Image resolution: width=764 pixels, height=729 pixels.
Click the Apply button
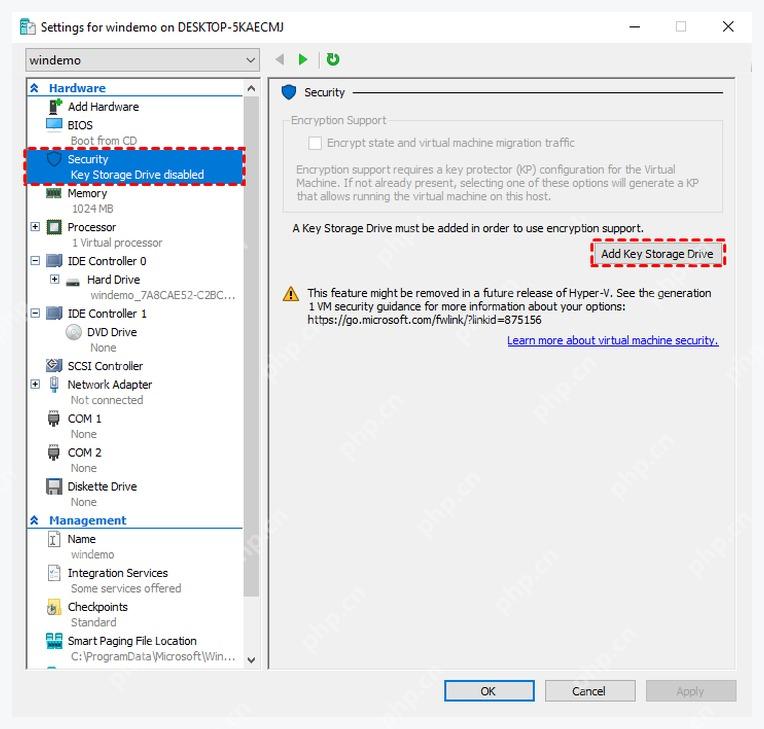(x=690, y=691)
